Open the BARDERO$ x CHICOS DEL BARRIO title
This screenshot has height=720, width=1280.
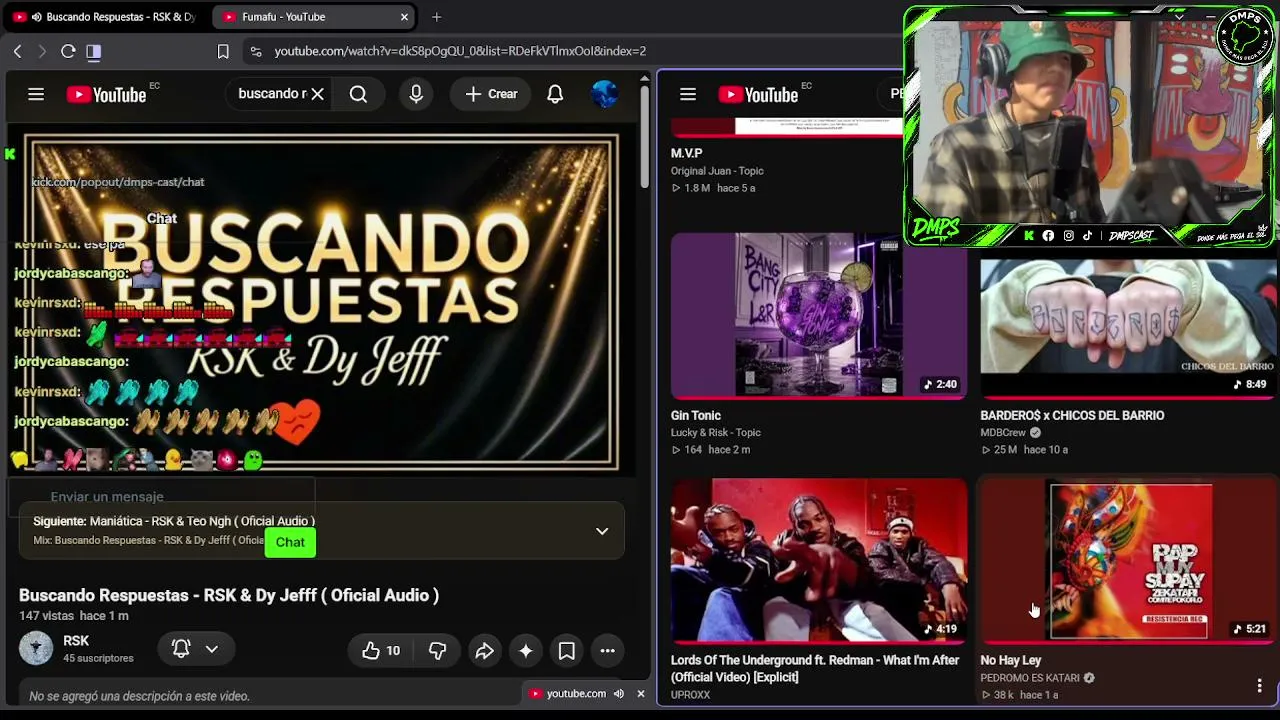click(1072, 415)
